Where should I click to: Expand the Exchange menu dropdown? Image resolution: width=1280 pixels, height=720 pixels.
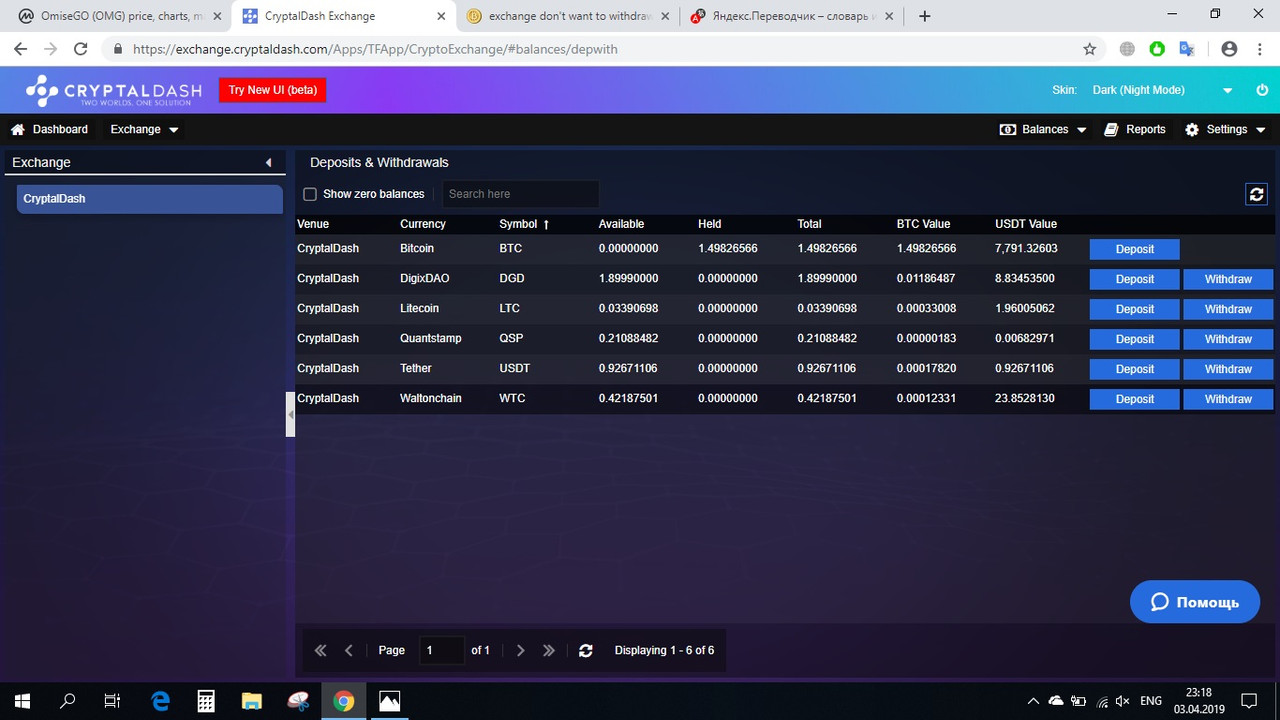144,129
